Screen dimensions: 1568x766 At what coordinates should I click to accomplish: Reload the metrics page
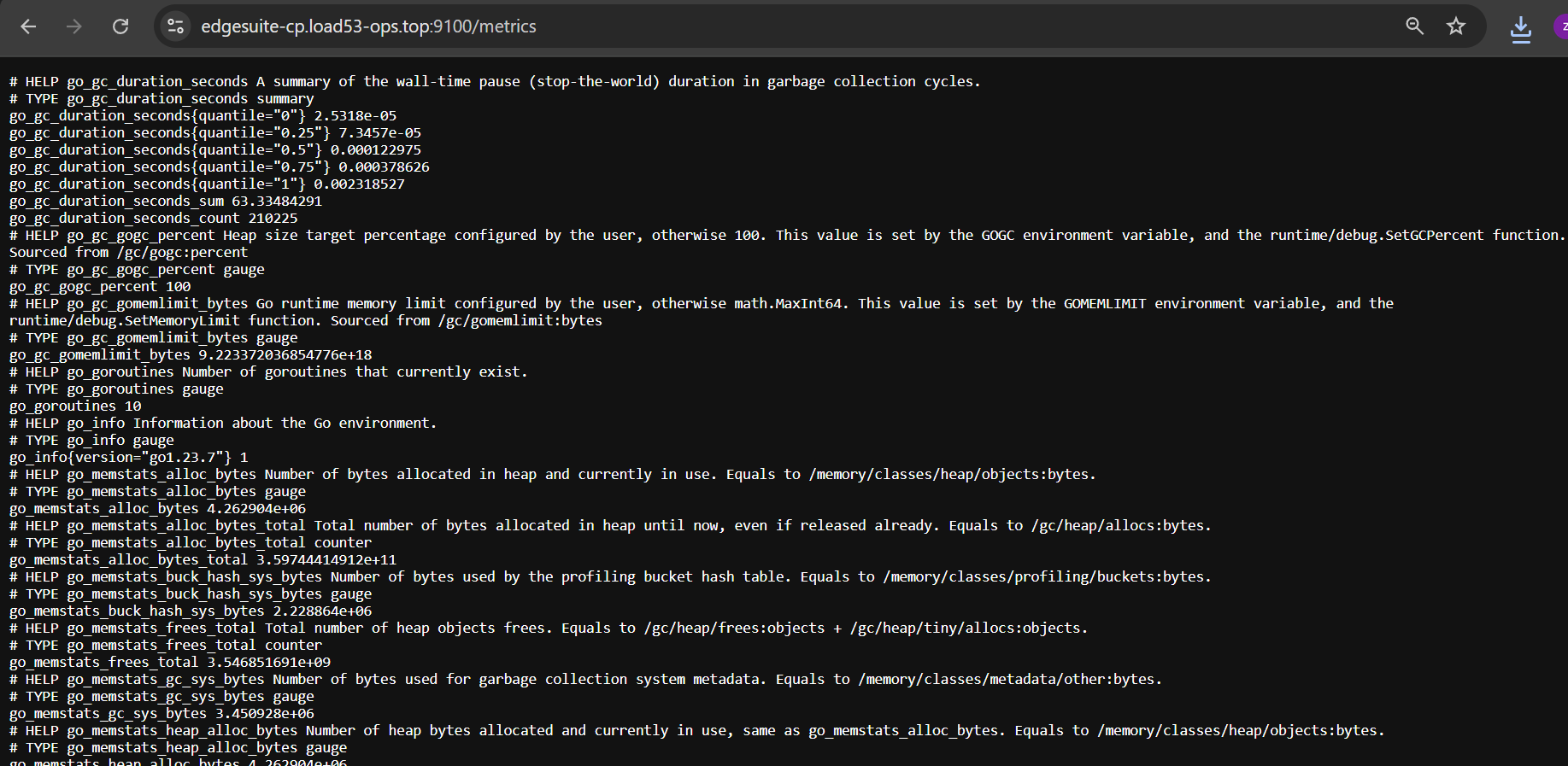pos(120,26)
